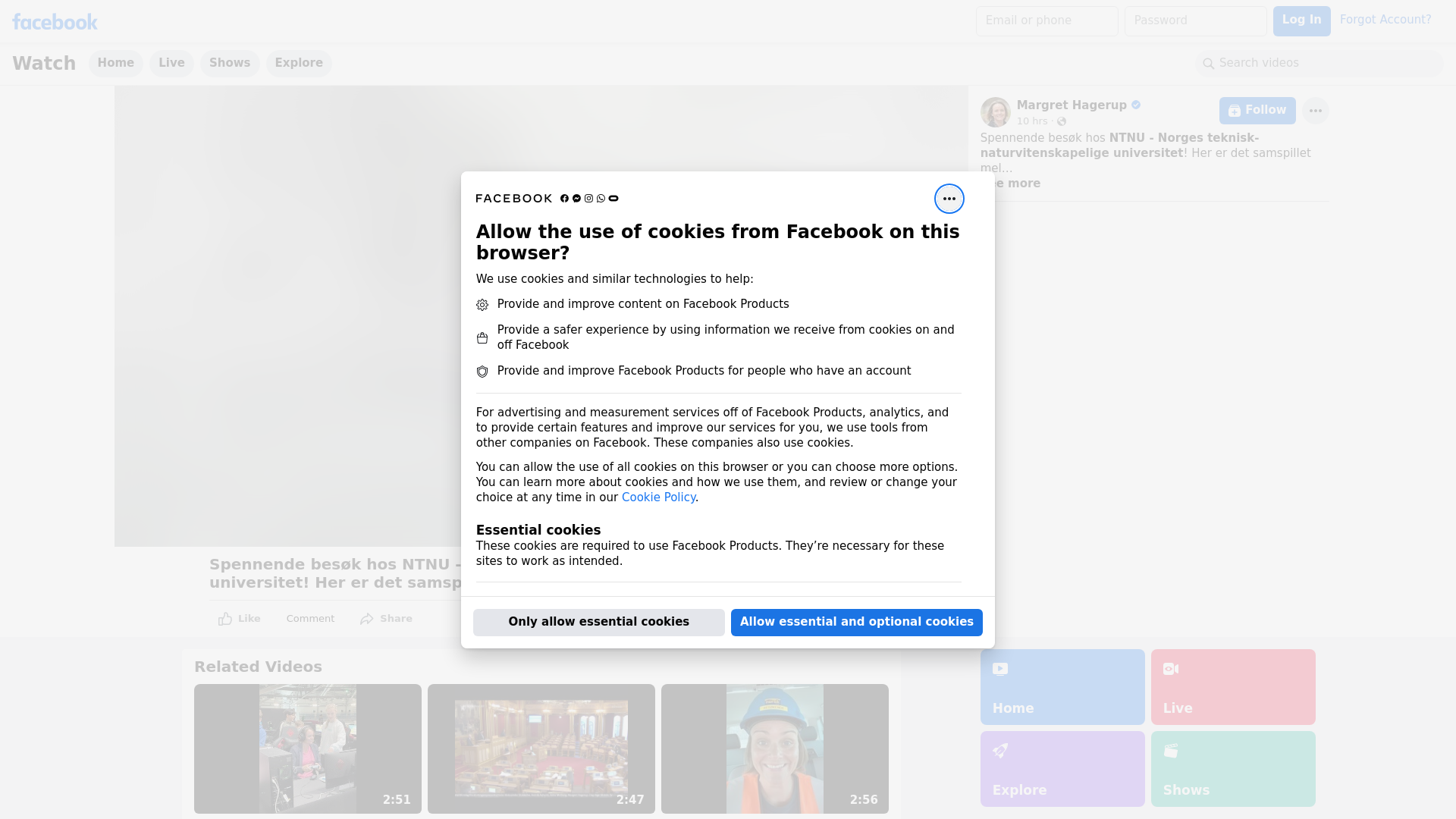The width and height of the screenshot is (1456, 819).
Task: Open the Explore tile with rocket icon
Action: (1062, 769)
